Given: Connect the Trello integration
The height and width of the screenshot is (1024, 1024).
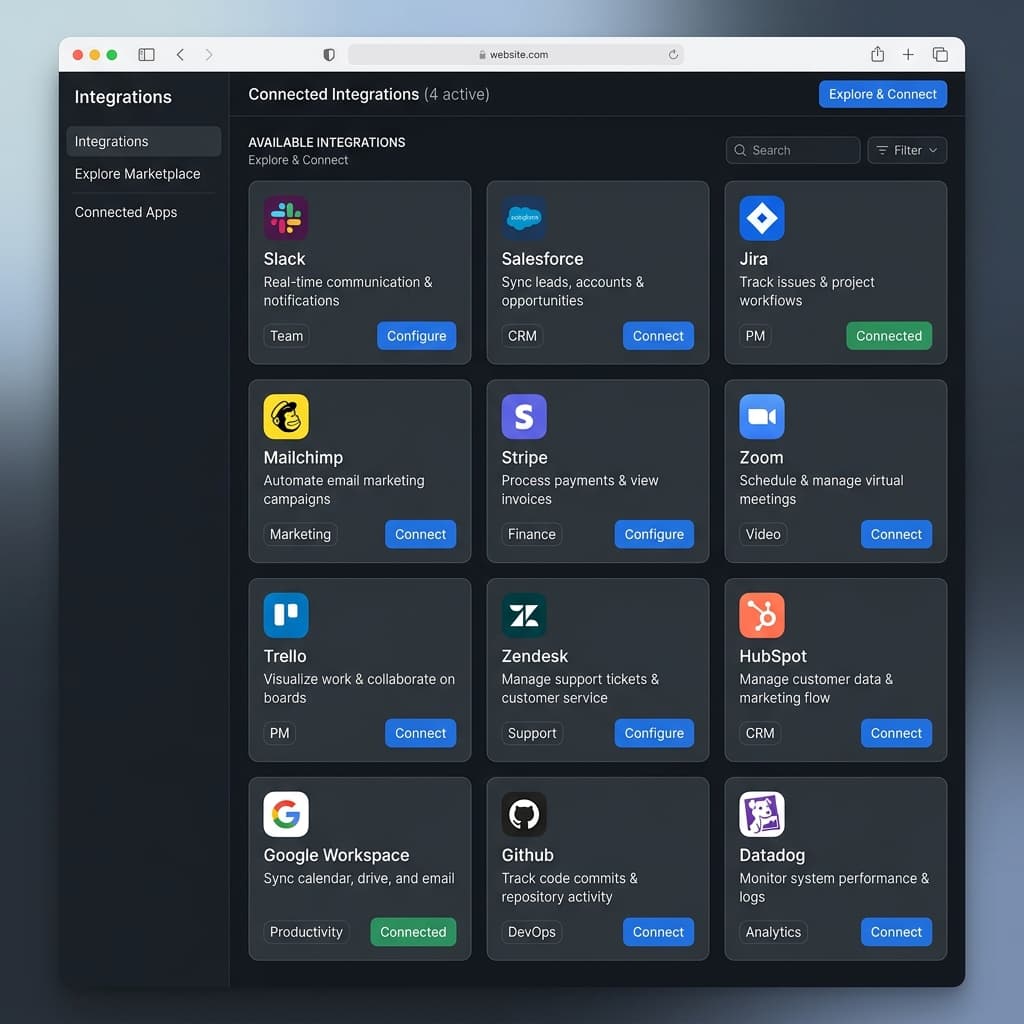Looking at the screenshot, I should pyautogui.click(x=421, y=733).
